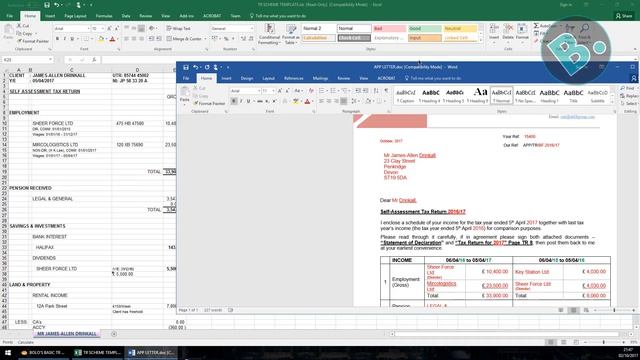Click Excel insert function fx button
Screen dimensions: 640x360
coord(94,60)
